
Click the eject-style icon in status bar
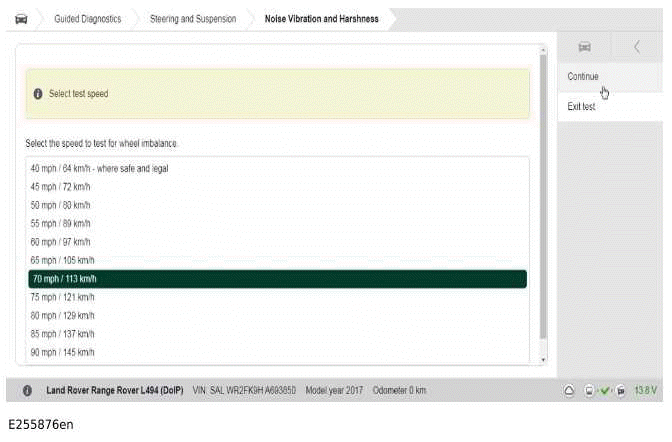(568, 390)
